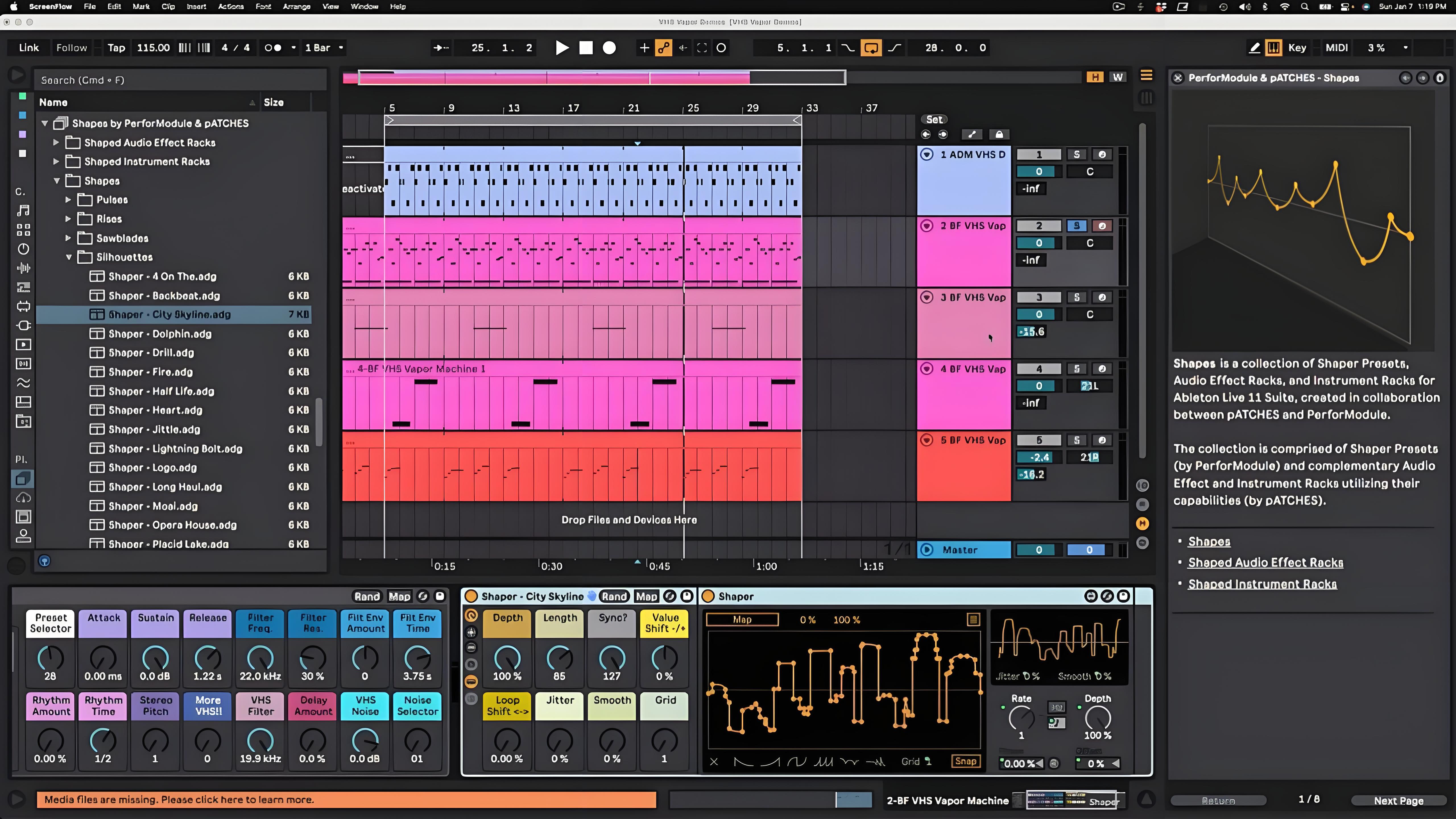The height and width of the screenshot is (819, 1456).
Task: Toggle the Follow button
Action: (x=72, y=48)
